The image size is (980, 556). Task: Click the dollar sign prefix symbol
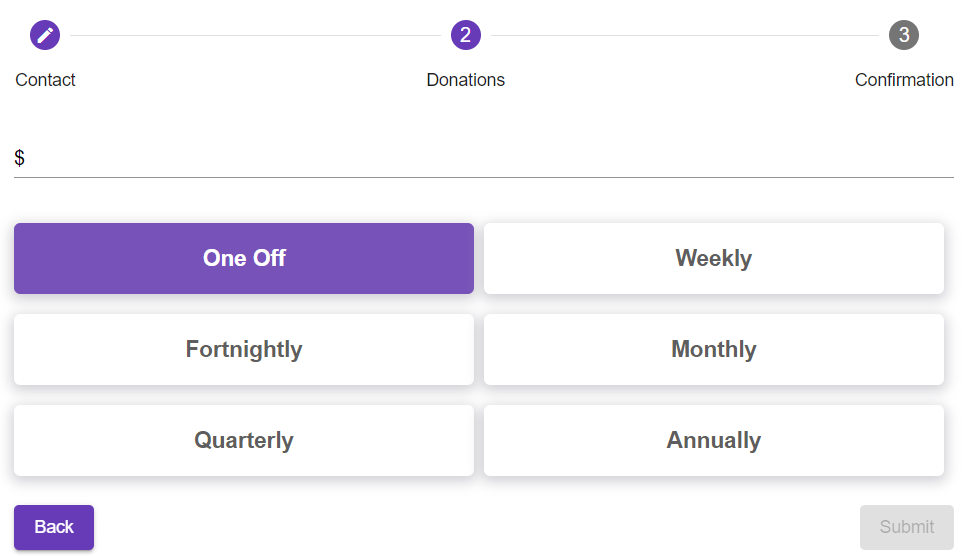tap(20, 158)
